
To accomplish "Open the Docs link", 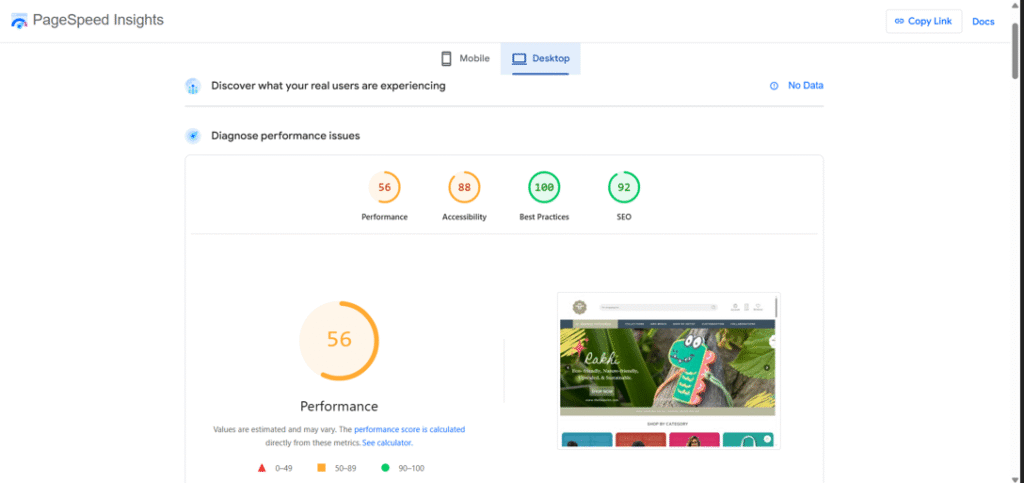I will pyautogui.click(x=983, y=21).
